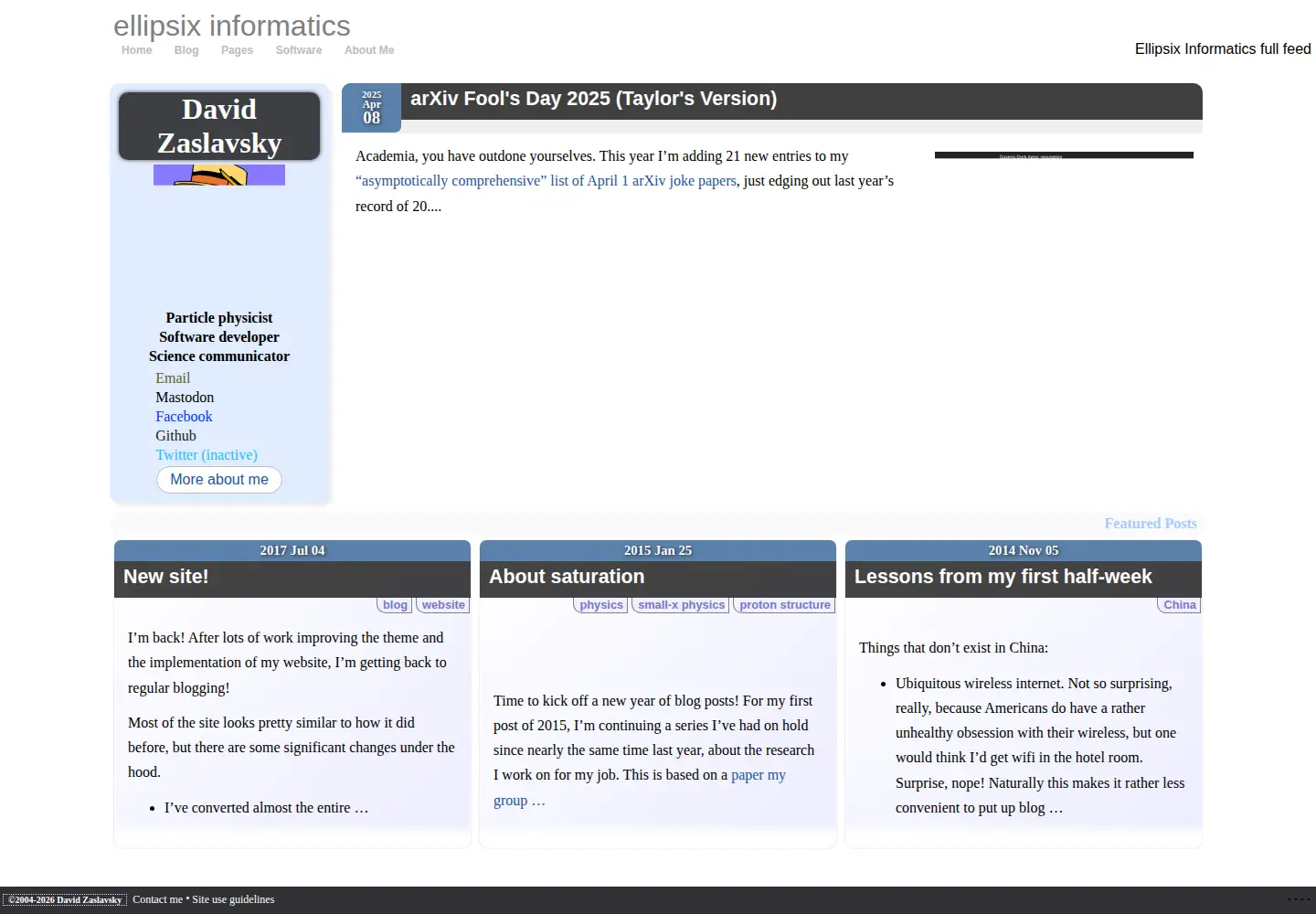1316x914 pixels.
Task: Open the Site use guidelines footer link
Action: [233, 899]
